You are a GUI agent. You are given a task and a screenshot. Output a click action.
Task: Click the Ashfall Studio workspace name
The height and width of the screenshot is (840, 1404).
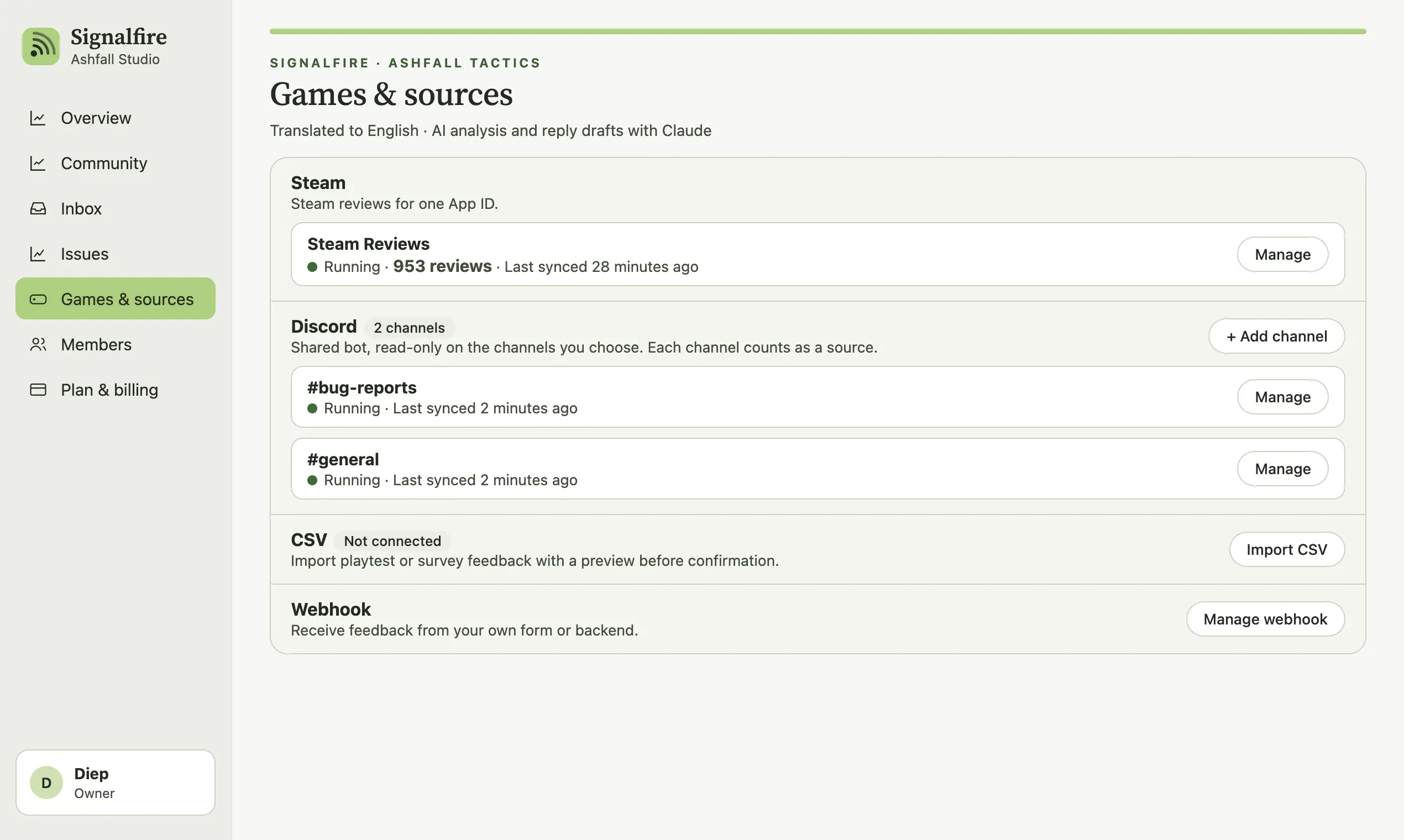115,60
